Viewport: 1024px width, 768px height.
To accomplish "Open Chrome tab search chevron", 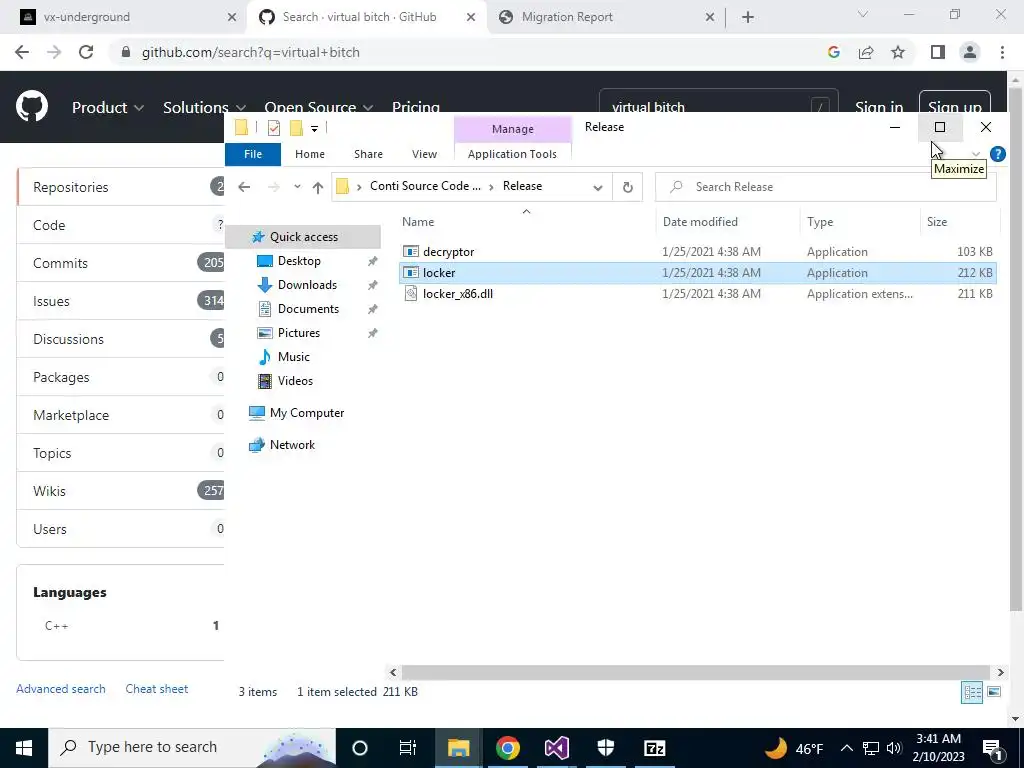I will tap(863, 14).
